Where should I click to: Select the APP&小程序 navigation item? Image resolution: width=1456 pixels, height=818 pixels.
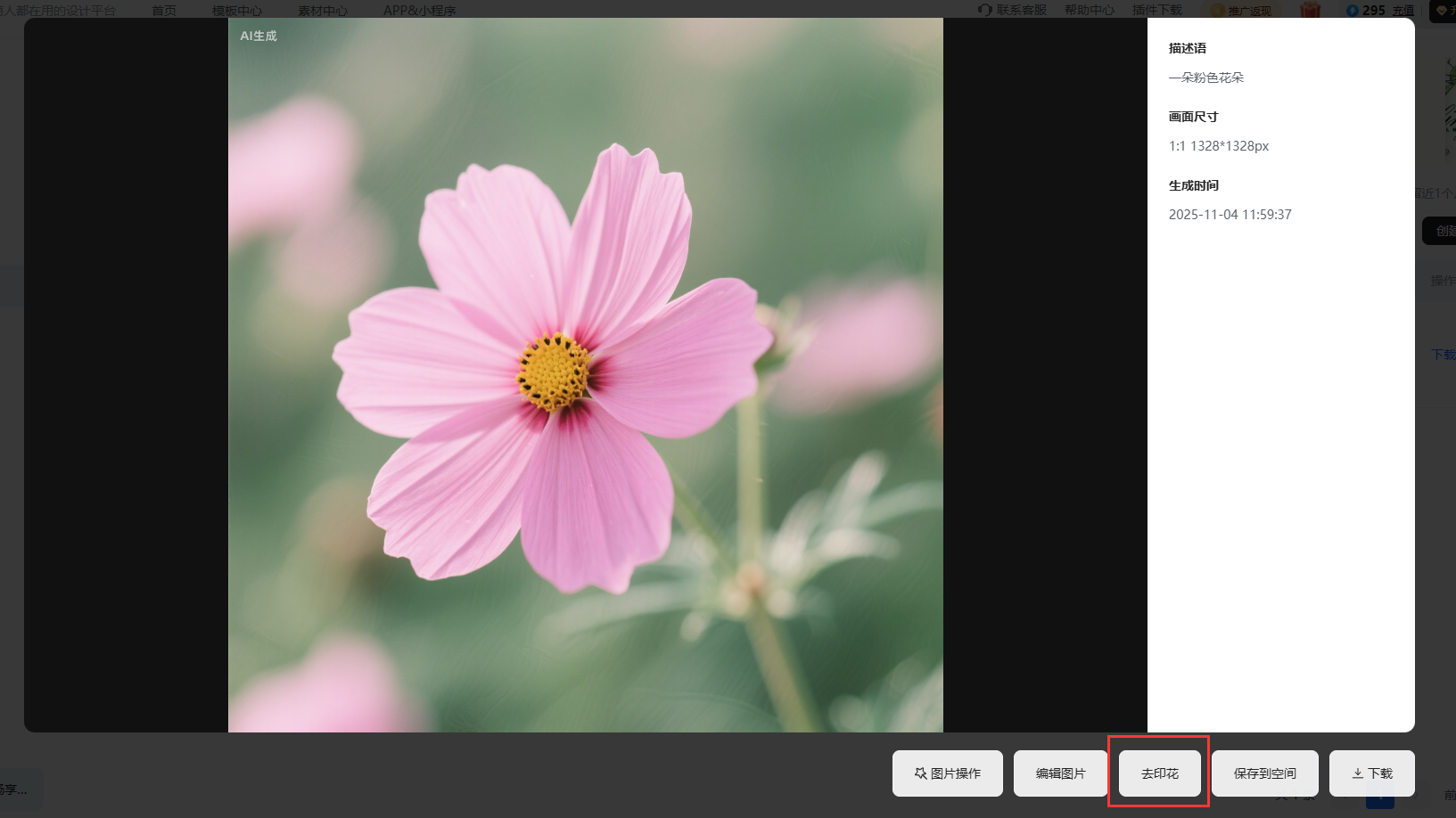419,11
